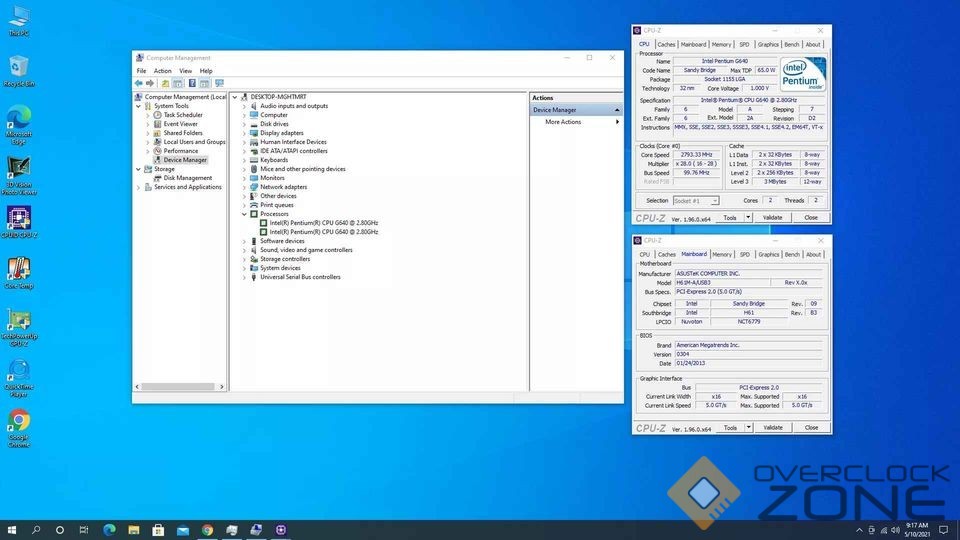Click Forward arrow in Computer Management toolbar

coord(150,83)
